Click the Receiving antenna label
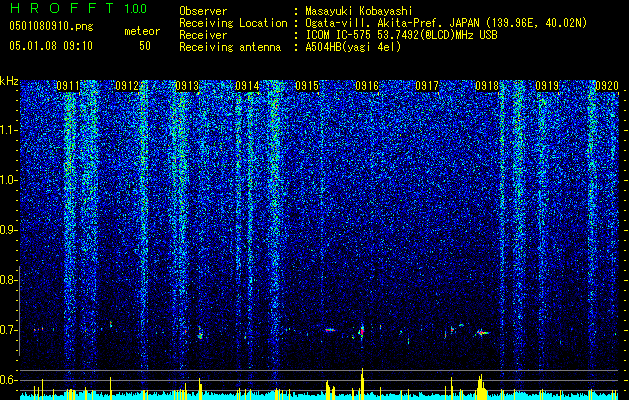This screenshot has height=400, width=629. tap(230, 47)
